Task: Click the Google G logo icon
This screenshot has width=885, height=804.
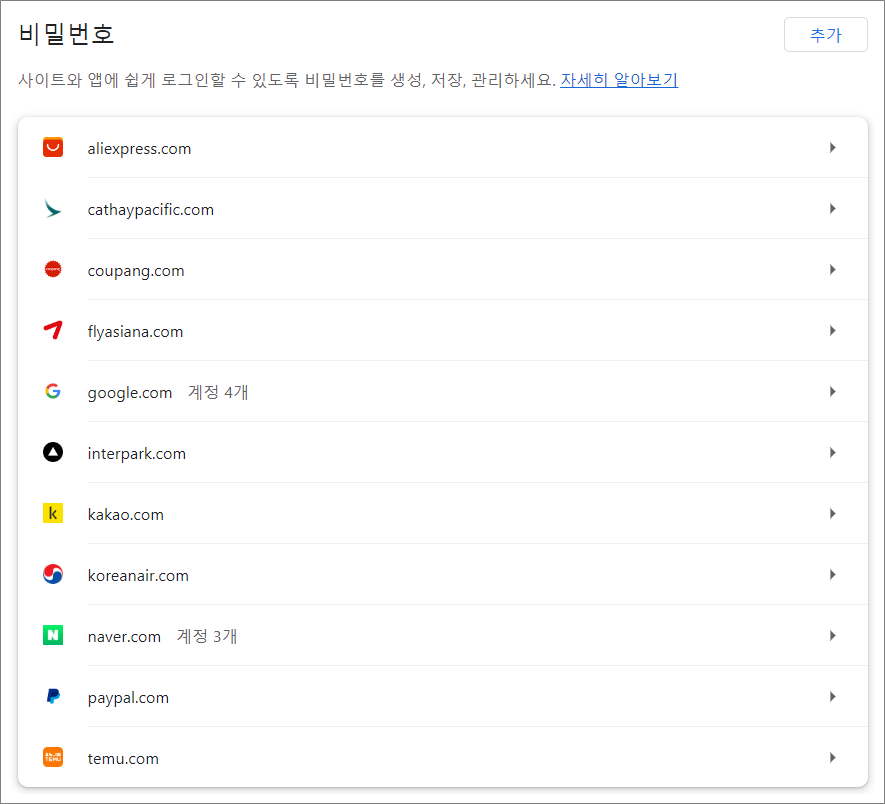Action: (x=53, y=391)
